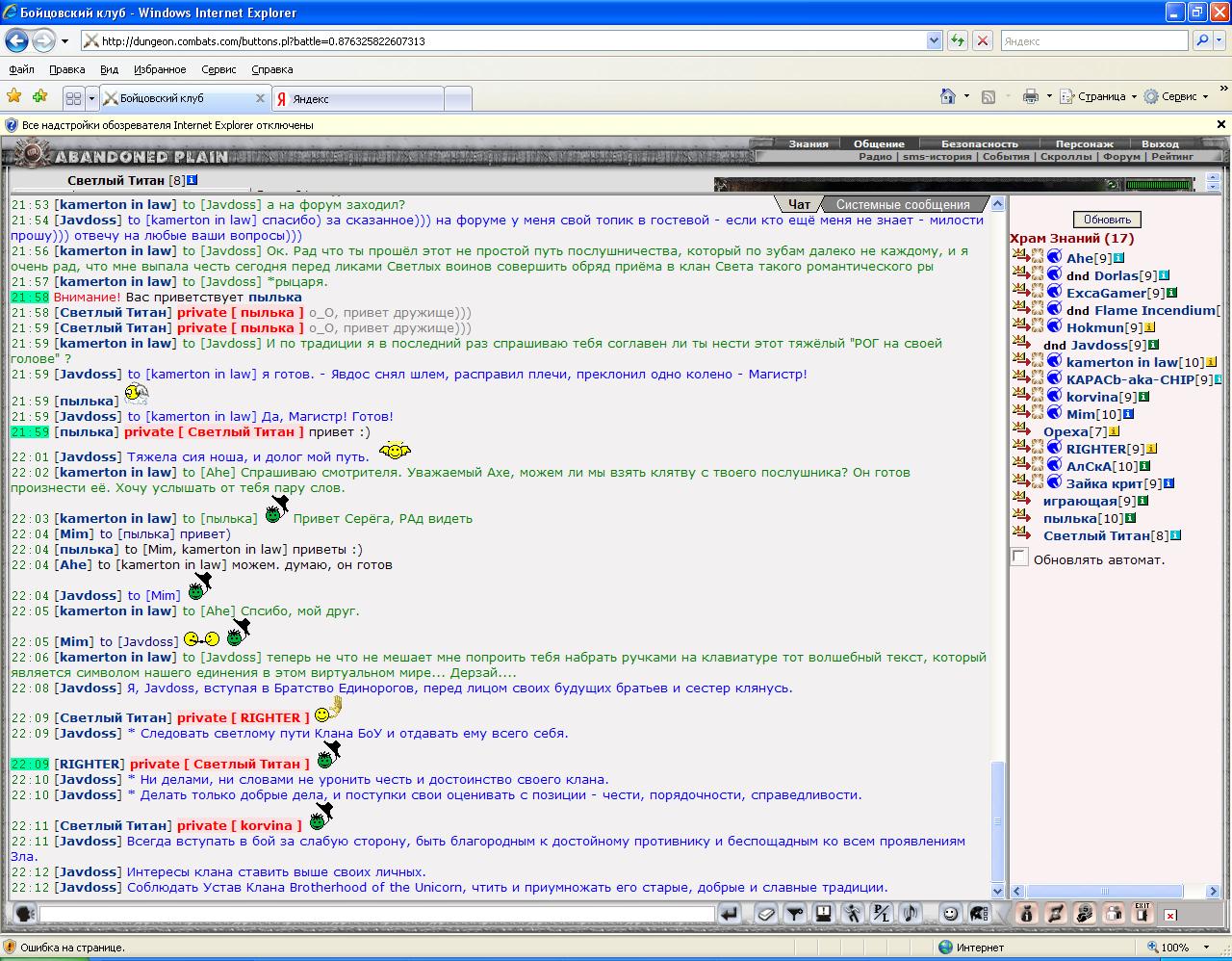This screenshot has height=961, width=1232.
Task: Close the IE add-ons disabled info bar
Action: coord(1221,124)
